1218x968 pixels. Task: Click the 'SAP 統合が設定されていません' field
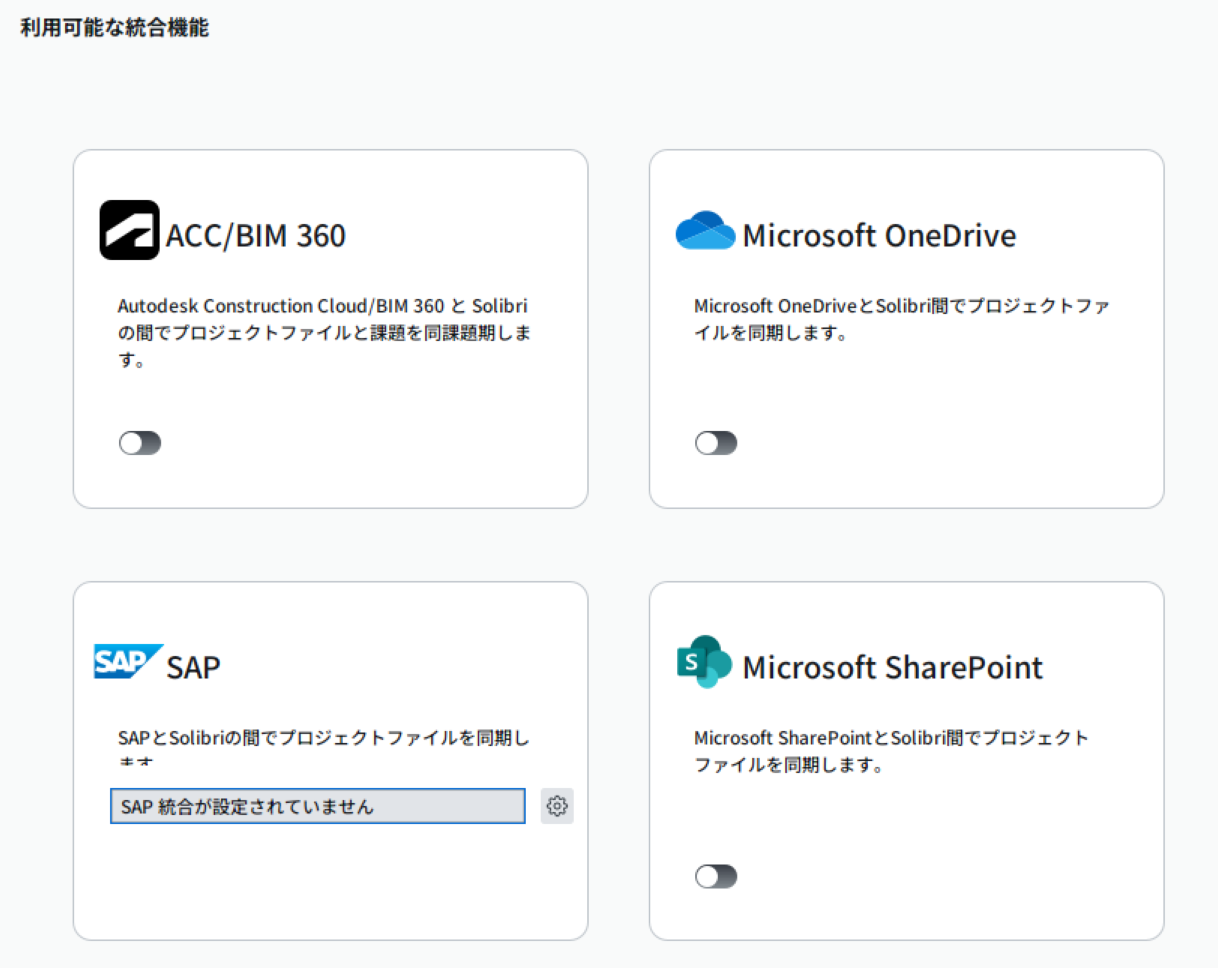coord(318,806)
